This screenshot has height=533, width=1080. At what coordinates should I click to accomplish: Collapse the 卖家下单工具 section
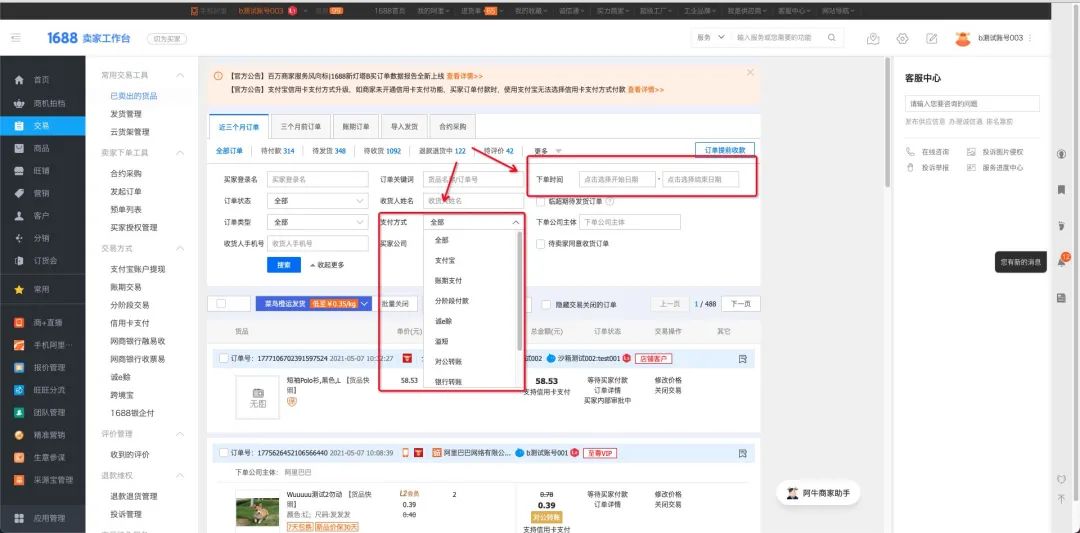click(180, 152)
